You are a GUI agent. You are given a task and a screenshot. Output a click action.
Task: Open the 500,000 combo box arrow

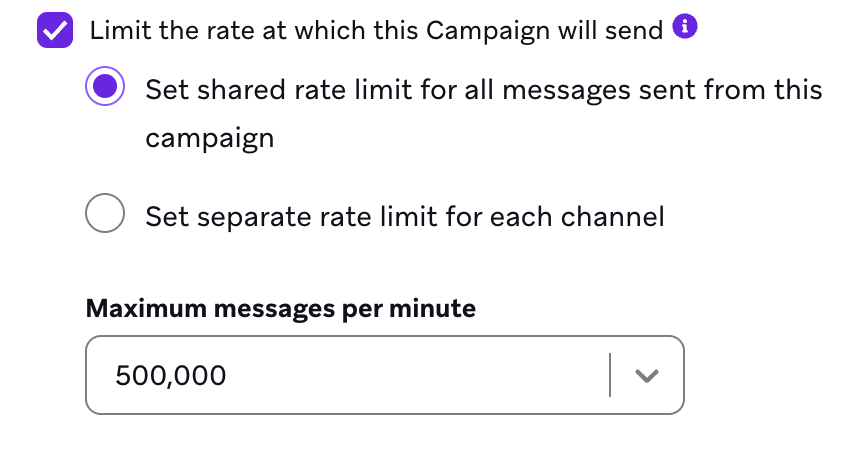[x=647, y=375]
